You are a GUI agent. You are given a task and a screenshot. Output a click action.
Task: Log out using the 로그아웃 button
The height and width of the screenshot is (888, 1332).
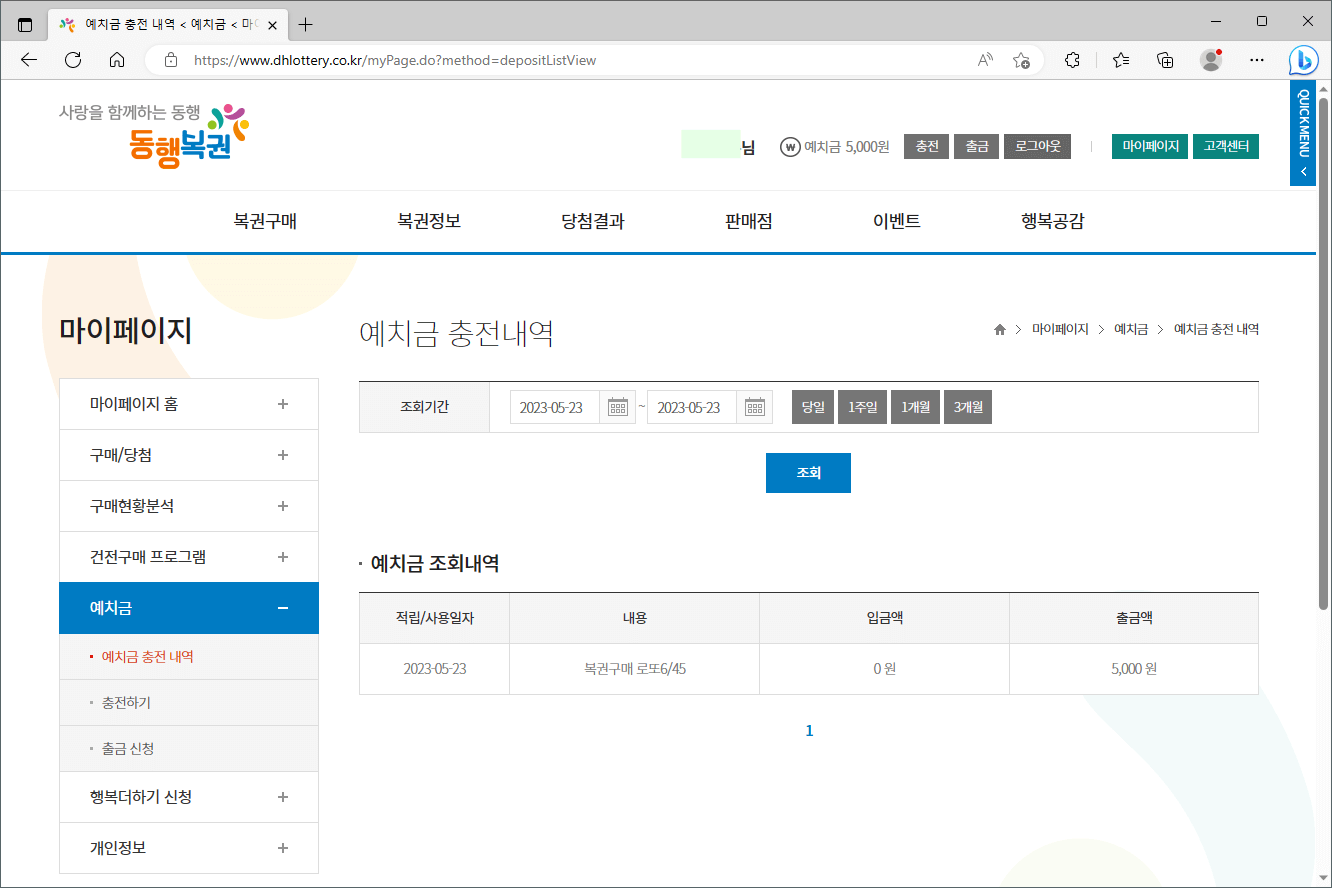tap(1036, 146)
